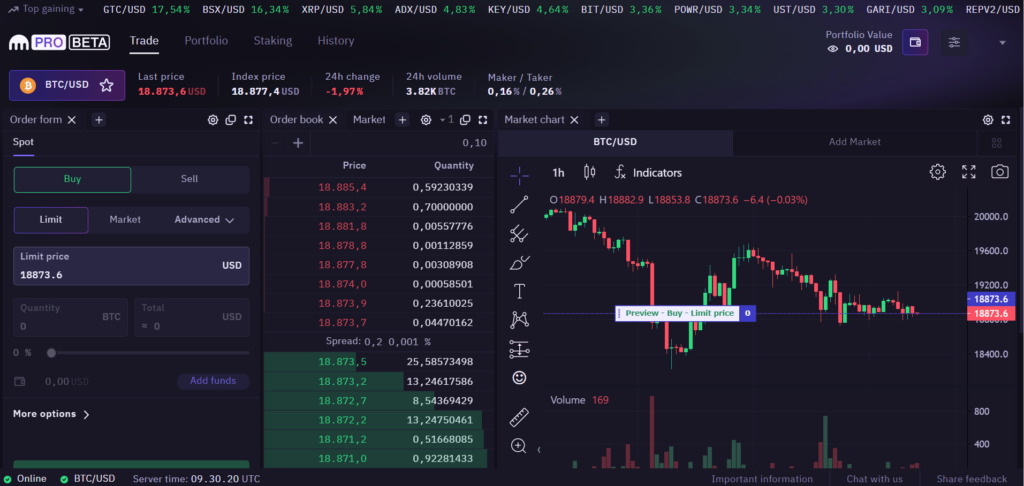
Task: Select the text annotation tool
Action: coord(519,291)
